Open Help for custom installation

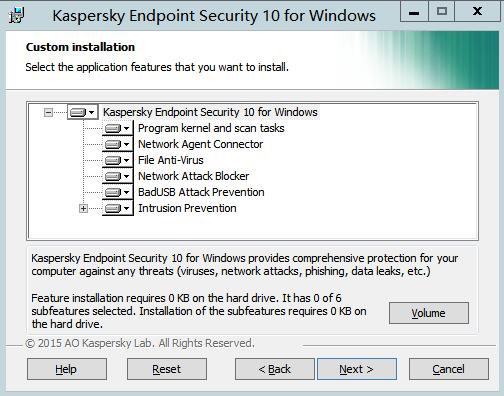pos(67,369)
